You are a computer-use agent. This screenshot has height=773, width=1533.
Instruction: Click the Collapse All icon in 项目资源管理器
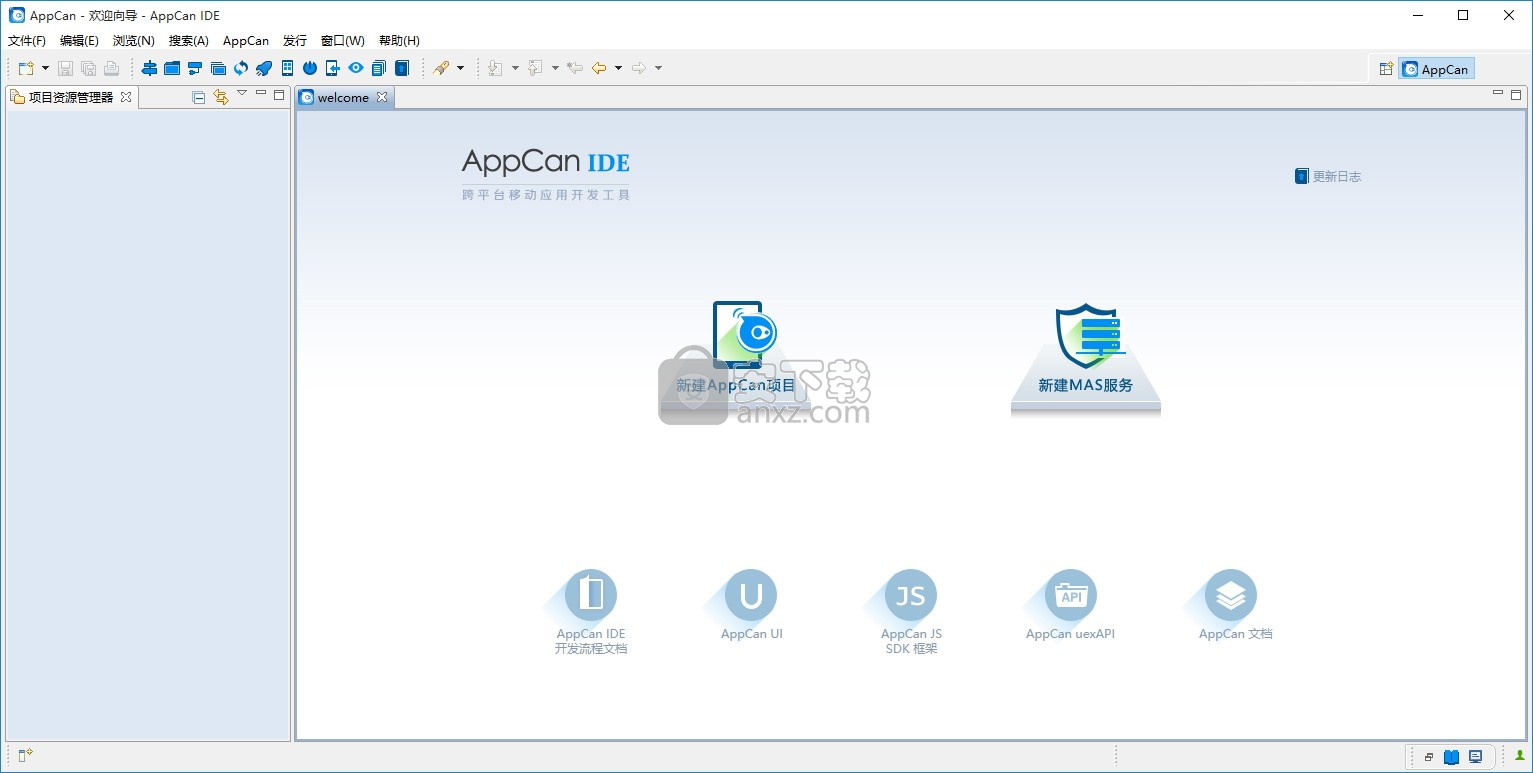[198, 97]
